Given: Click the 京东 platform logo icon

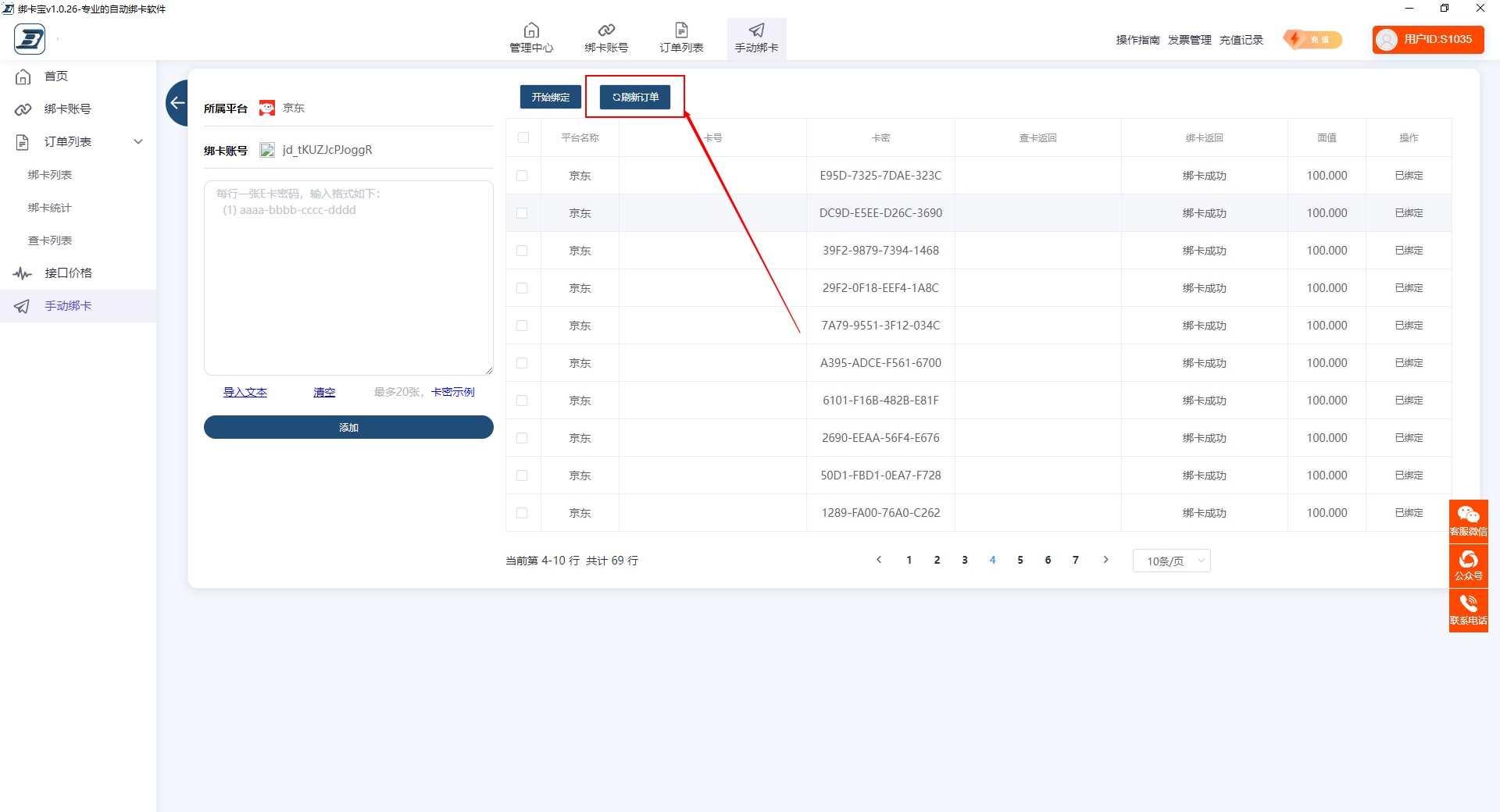Looking at the screenshot, I should click(267, 108).
